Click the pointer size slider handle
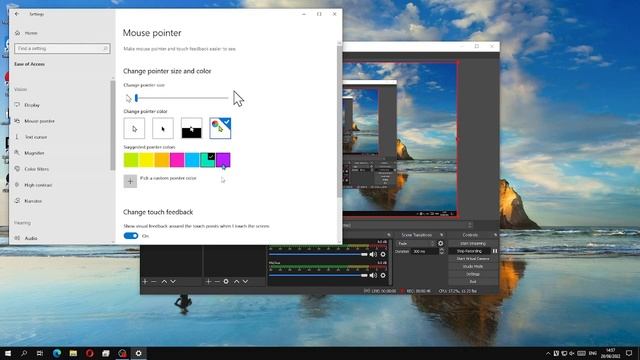Viewport: 640px width, 360px height. click(136, 98)
